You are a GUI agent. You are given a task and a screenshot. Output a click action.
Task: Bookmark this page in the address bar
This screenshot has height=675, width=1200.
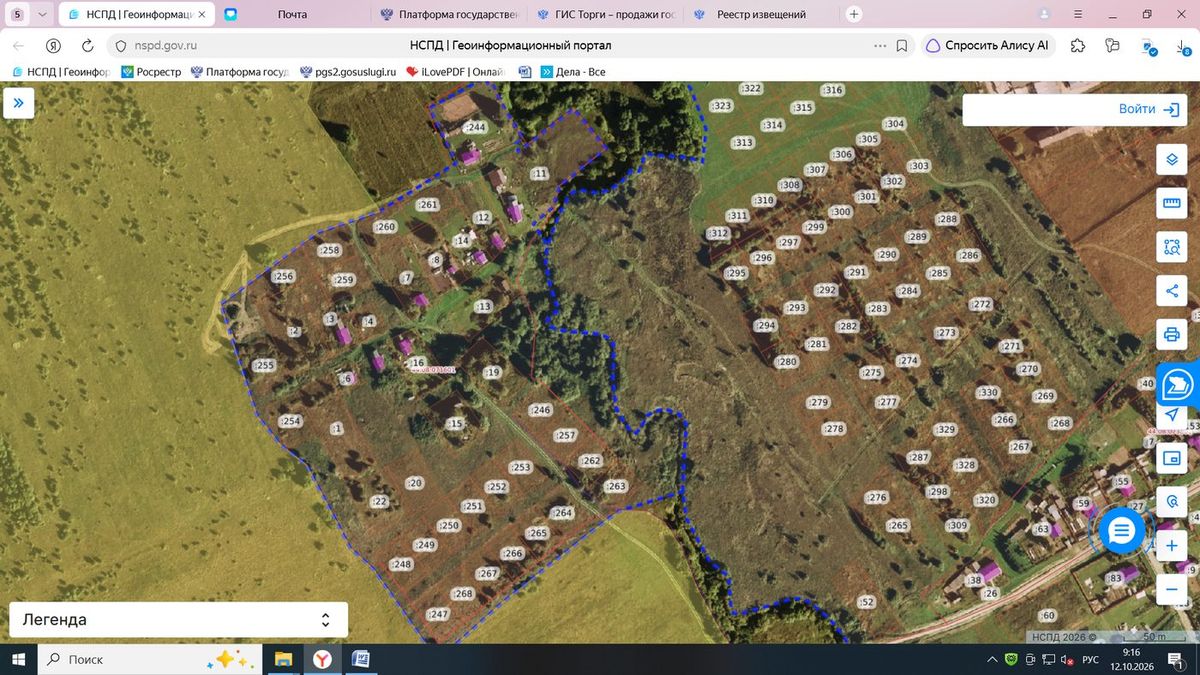pos(902,45)
